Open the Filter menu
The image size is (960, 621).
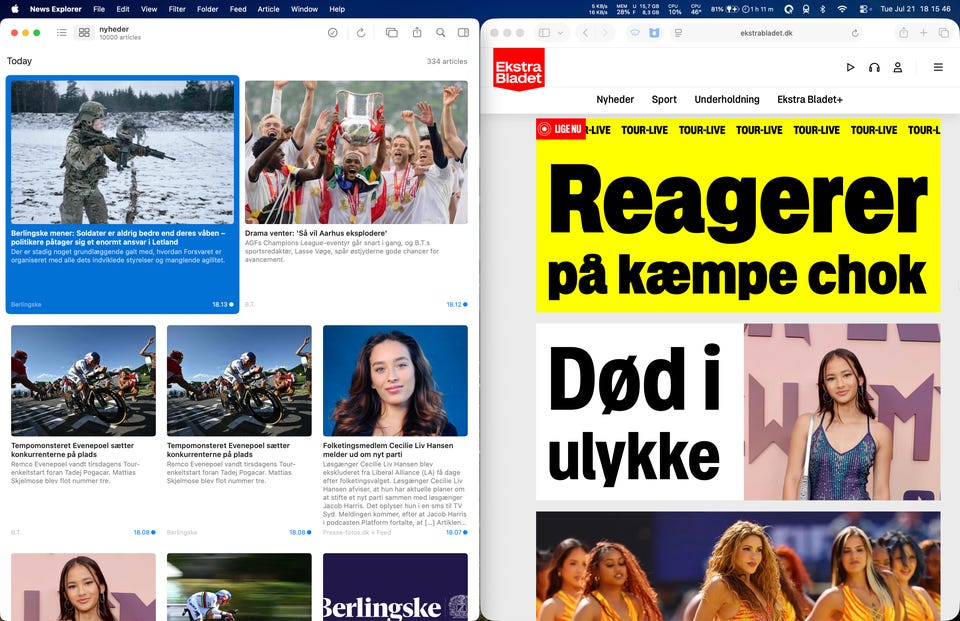[177, 9]
